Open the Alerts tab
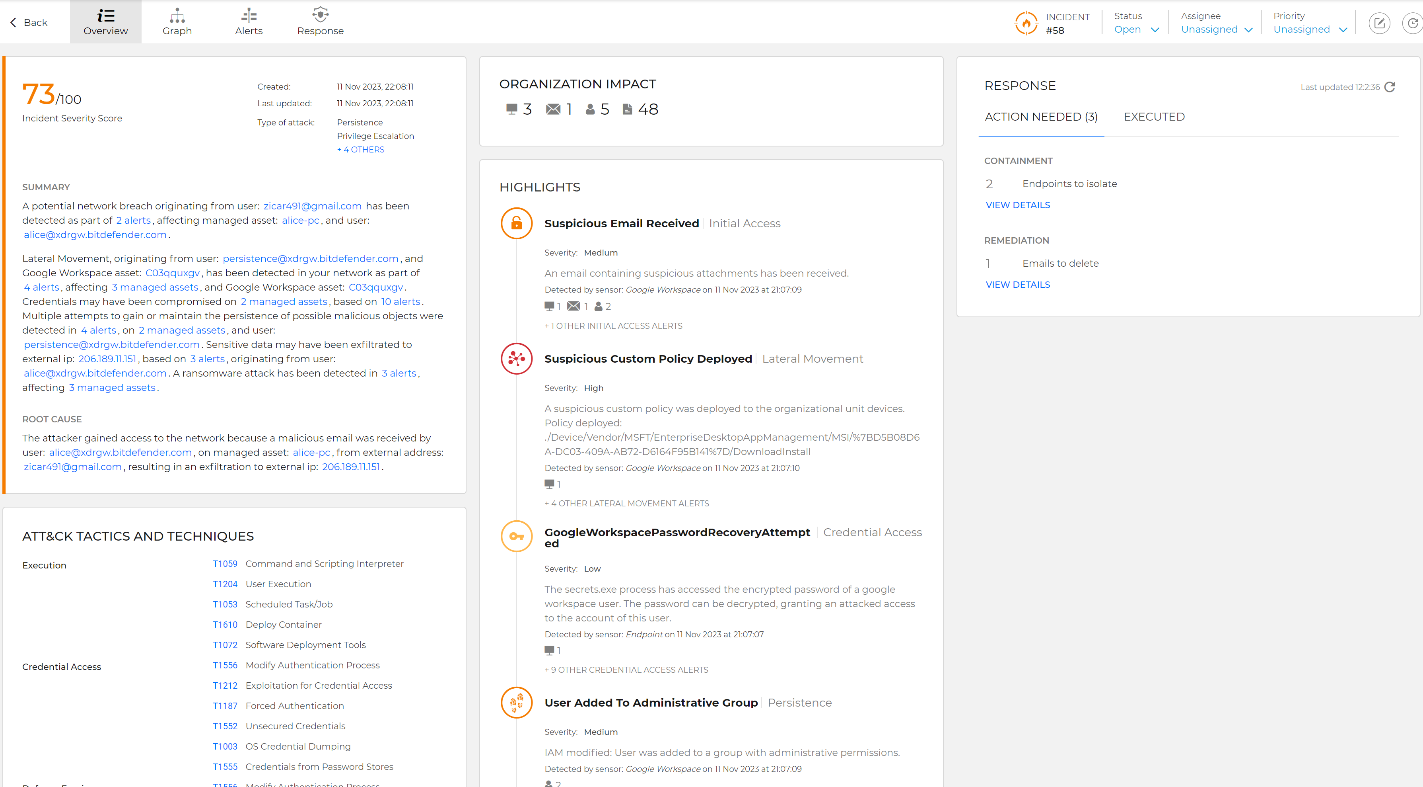The height and width of the screenshot is (787, 1423). tap(249, 22)
